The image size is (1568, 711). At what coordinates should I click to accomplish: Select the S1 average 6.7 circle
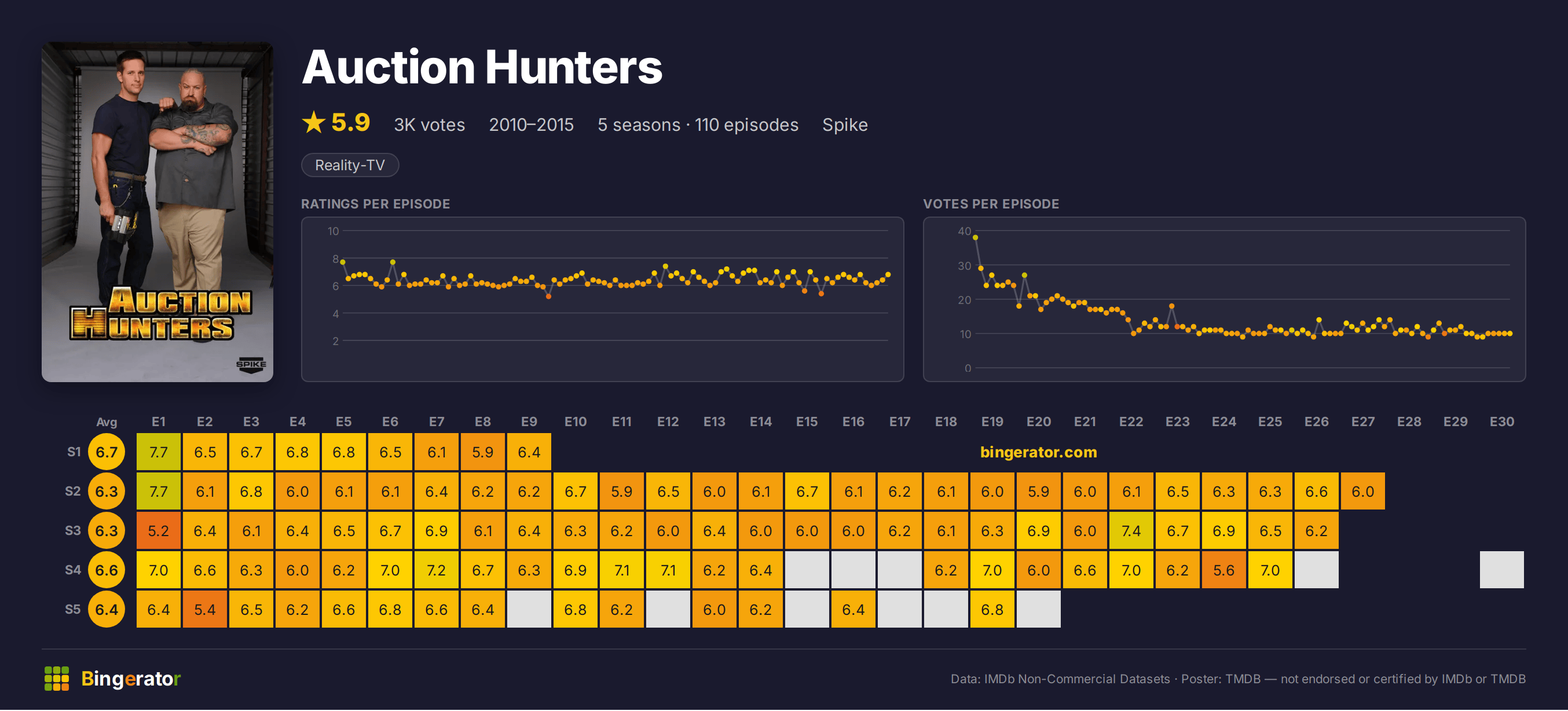107,452
